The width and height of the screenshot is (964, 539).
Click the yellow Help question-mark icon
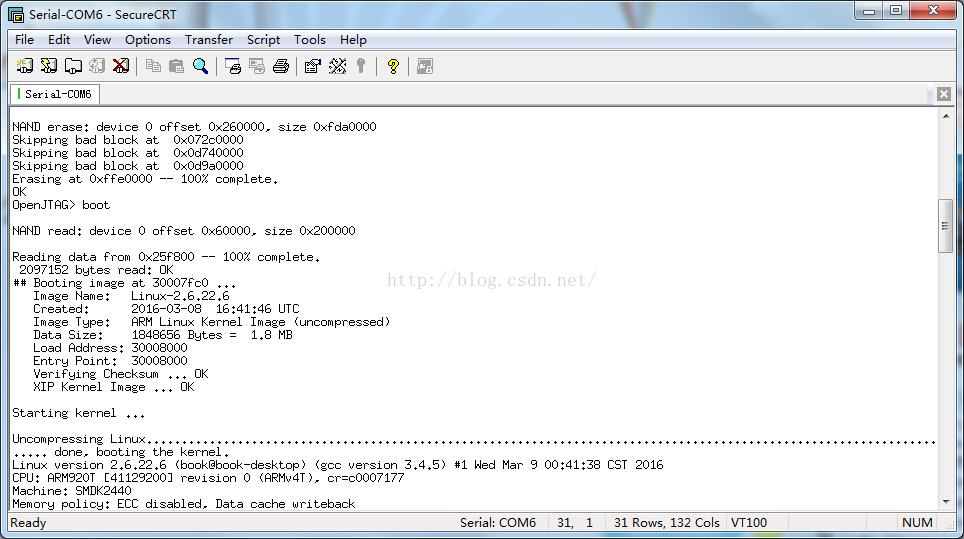point(393,66)
